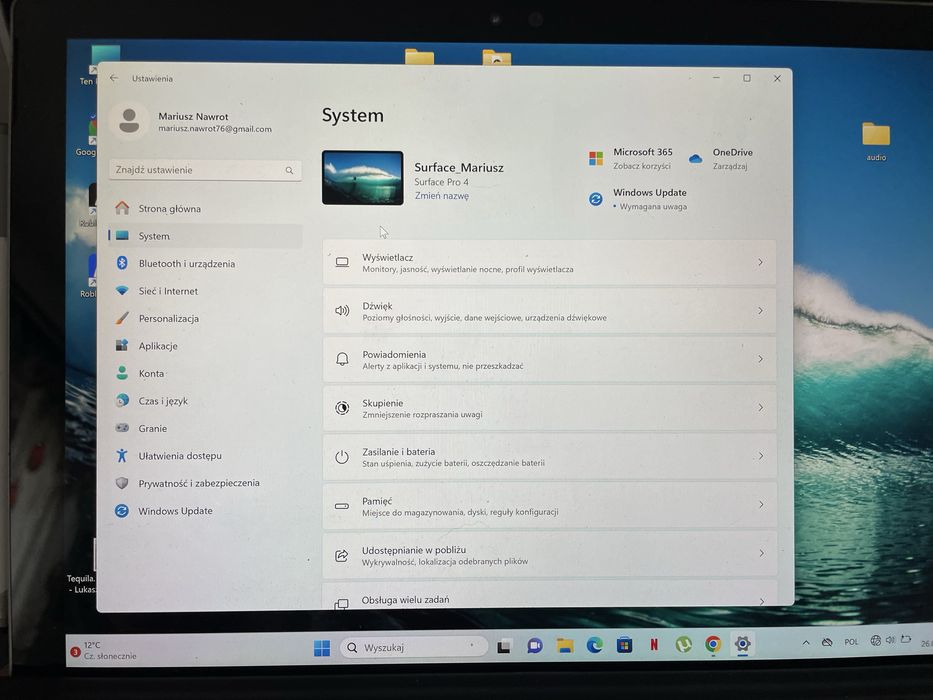Open the Pamięć storage icon

342,506
